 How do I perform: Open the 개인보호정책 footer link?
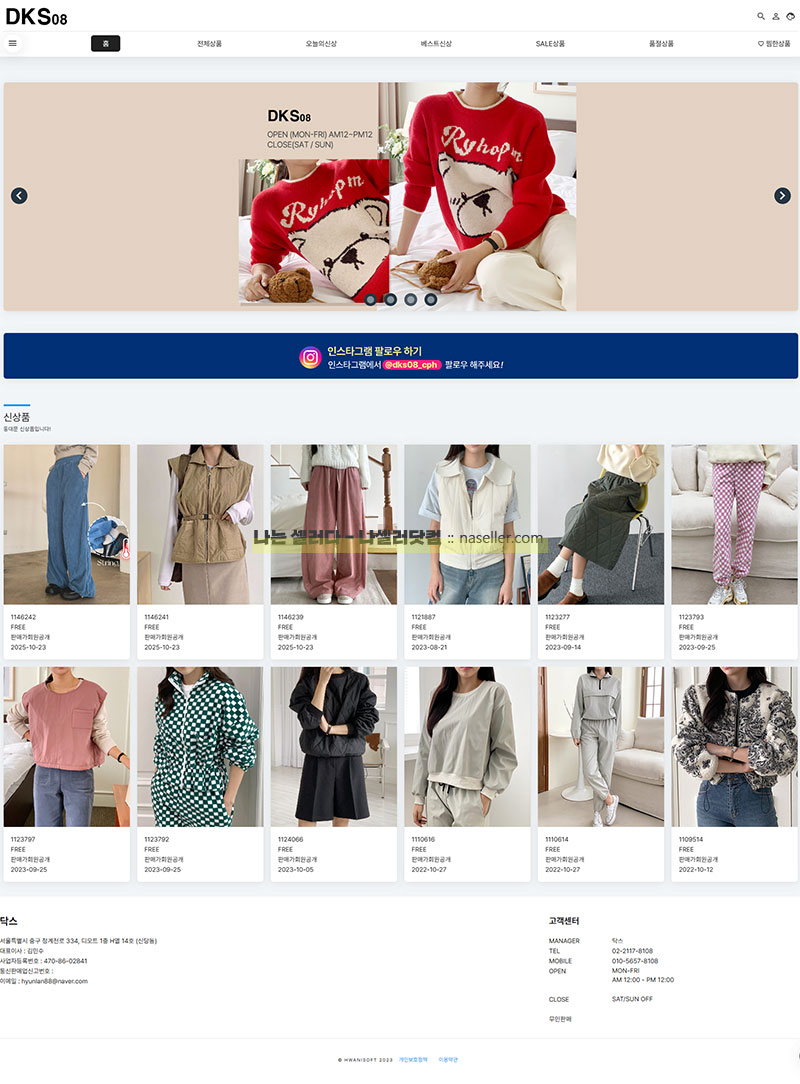click(x=413, y=1060)
